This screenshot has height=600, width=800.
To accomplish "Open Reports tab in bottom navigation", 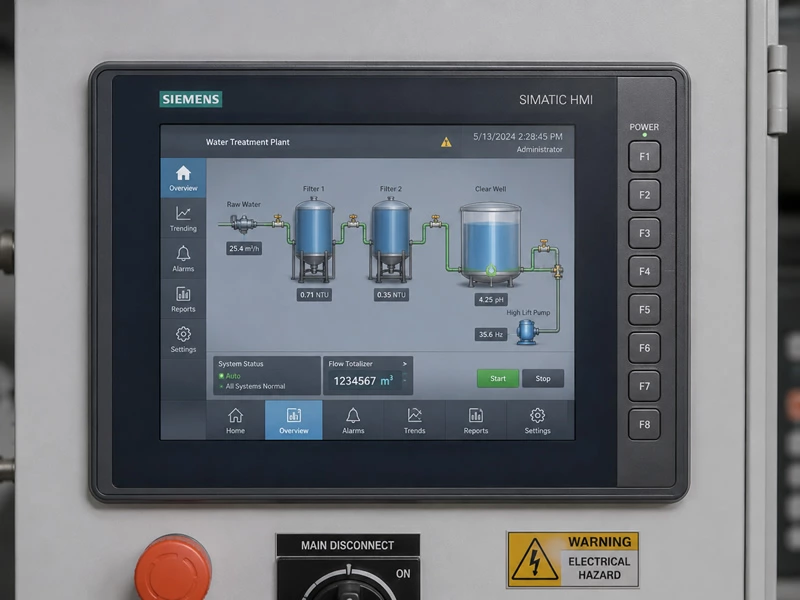I will [x=476, y=420].
